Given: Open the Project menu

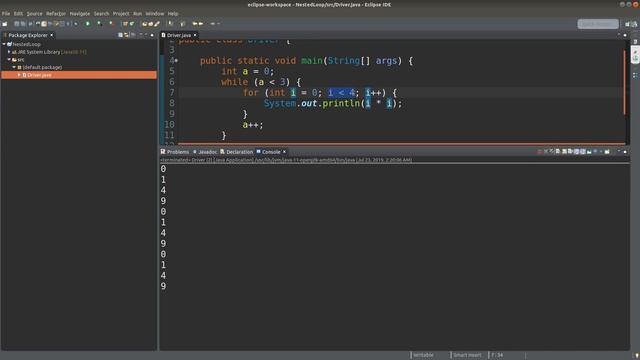Looking at the screenshot, I should 121,13.
